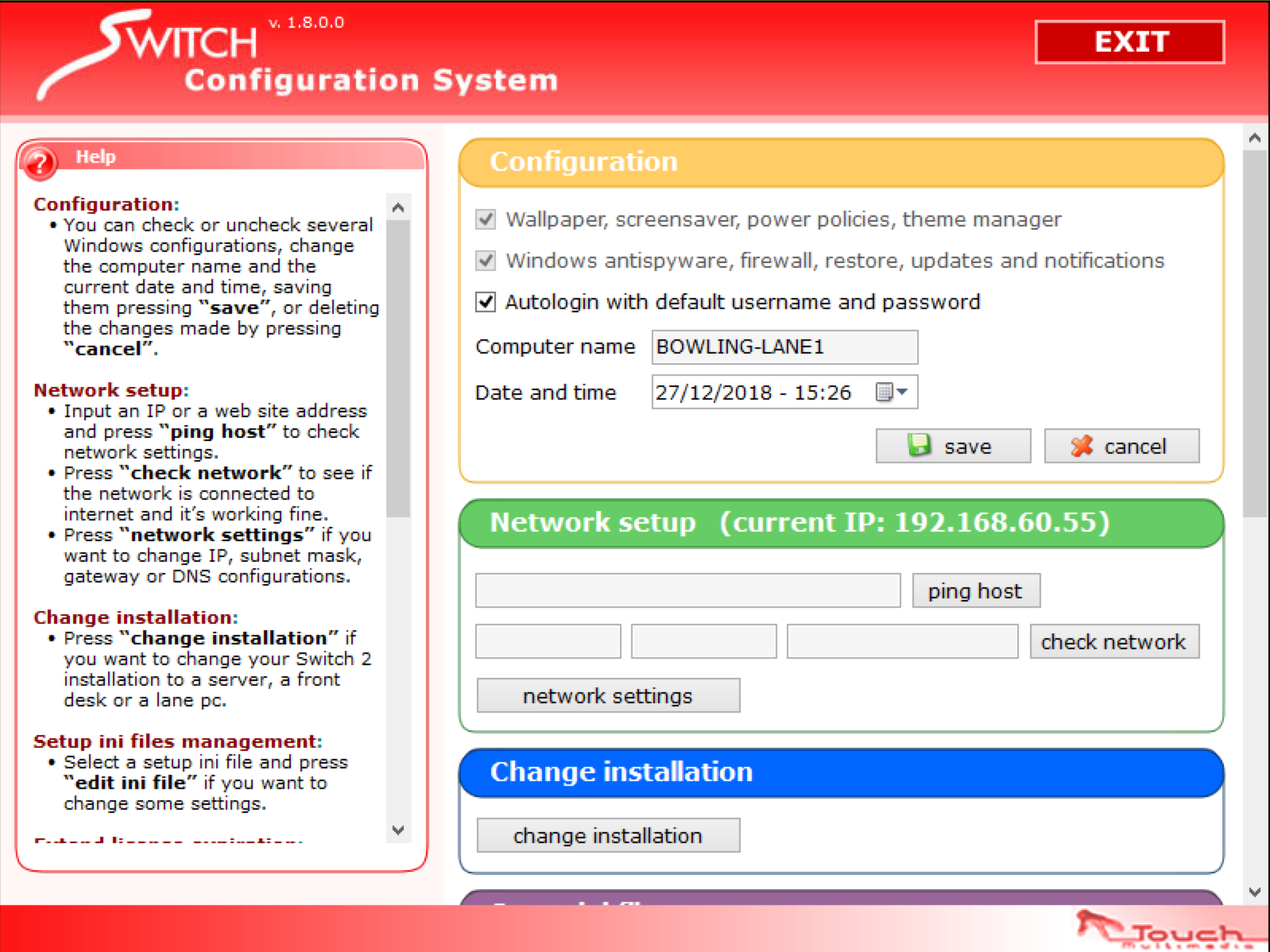Click the main page scroll down arrow
Image resolution: width=1270 pixels, height=952 pixels.
point(1255,892)
